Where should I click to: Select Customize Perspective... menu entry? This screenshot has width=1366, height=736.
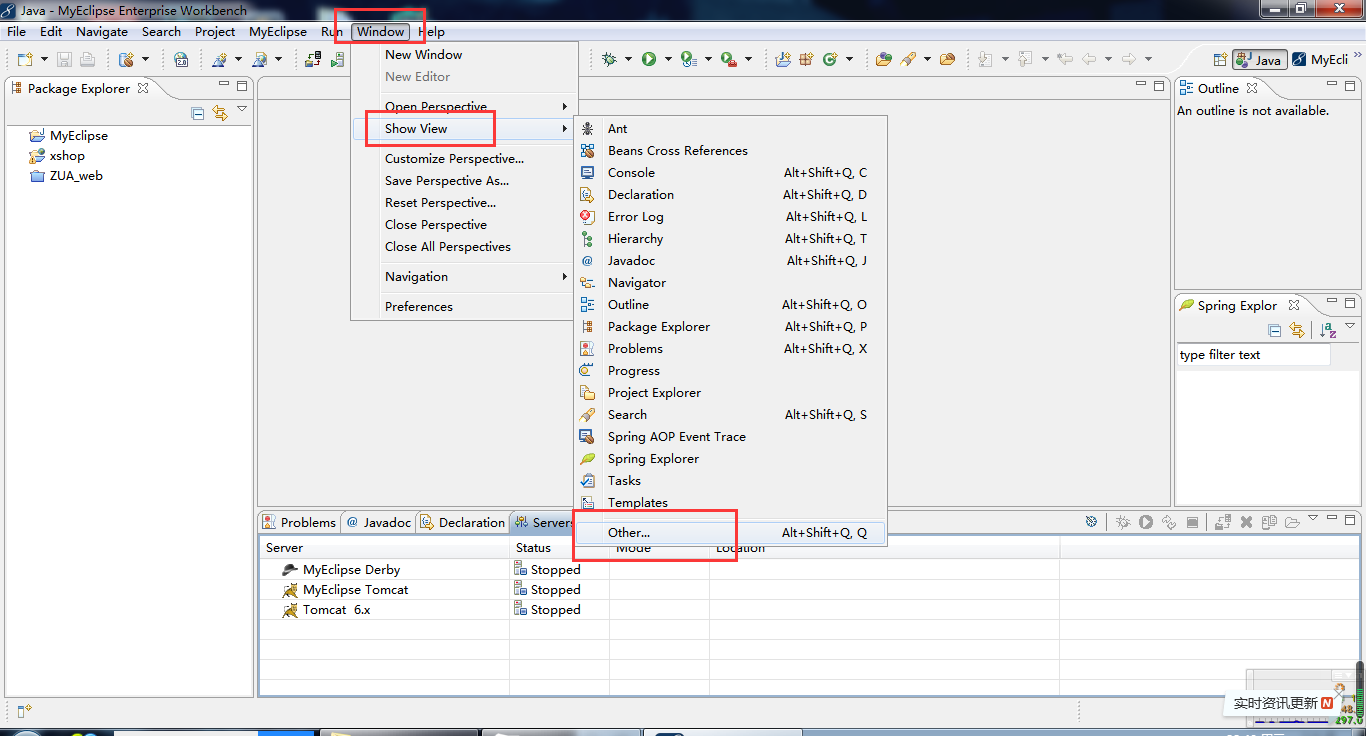click(454, 159)
